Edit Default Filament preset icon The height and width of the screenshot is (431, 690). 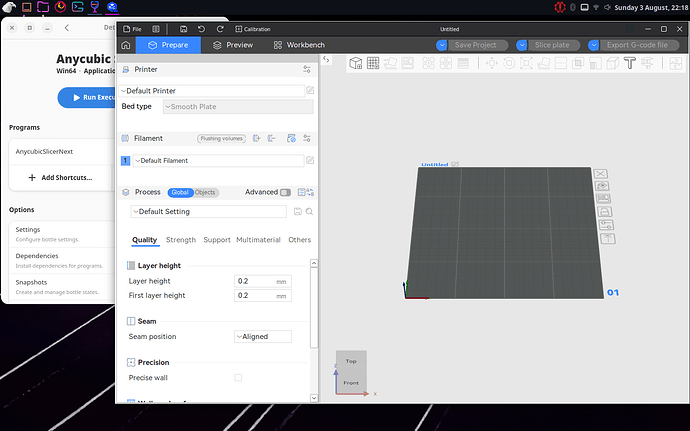pyautogui.click(x=310, y=160)
